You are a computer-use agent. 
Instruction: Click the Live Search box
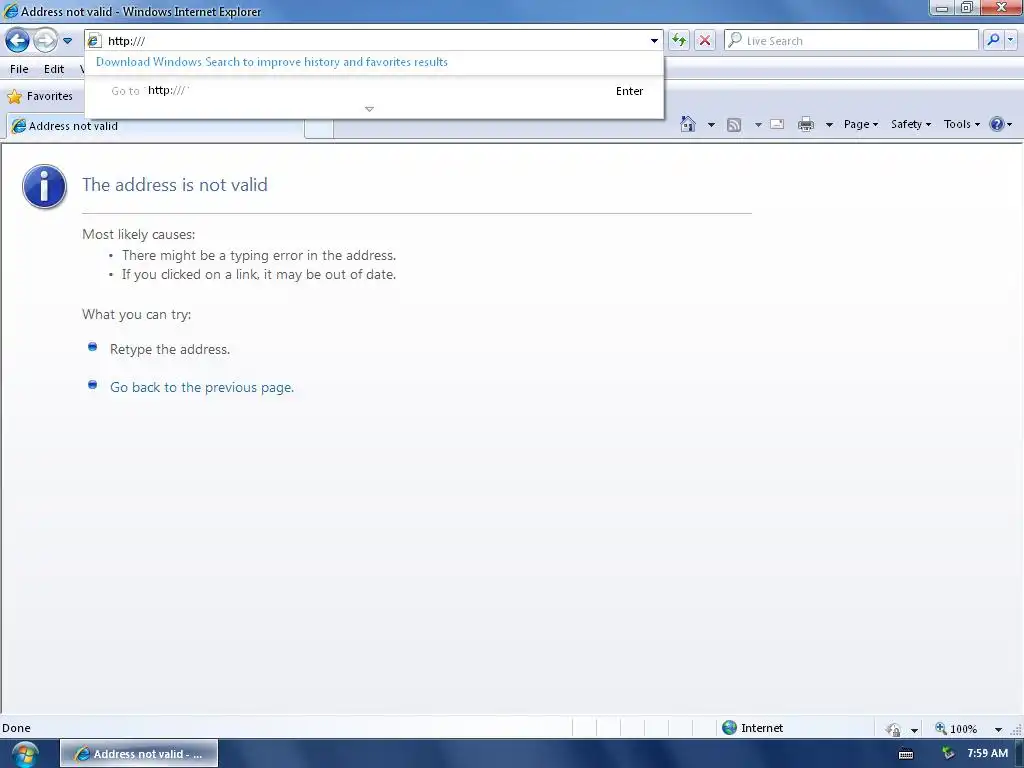pyautogui.click(x=851, y=40)
